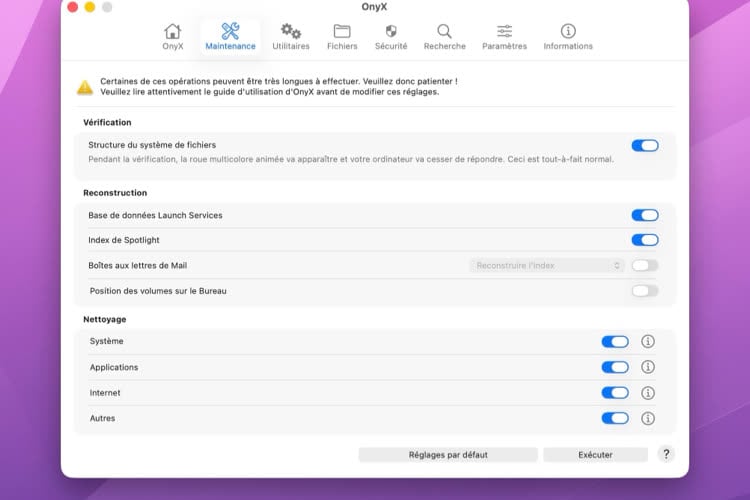Disable Structure du système de fichiers
750x500 pixels.
pyautogui.click(x=645, y=145)
